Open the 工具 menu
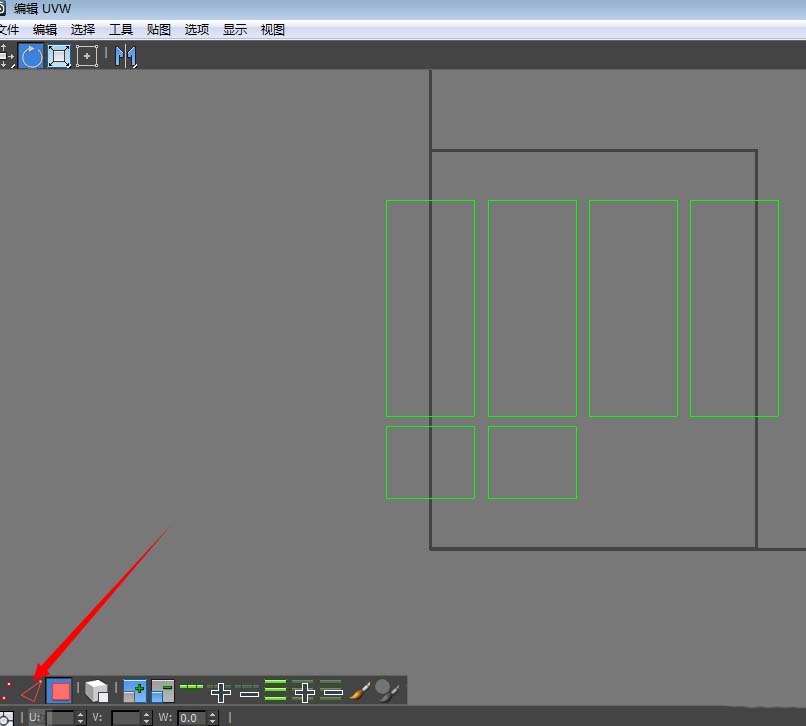 tap(121, 30)
